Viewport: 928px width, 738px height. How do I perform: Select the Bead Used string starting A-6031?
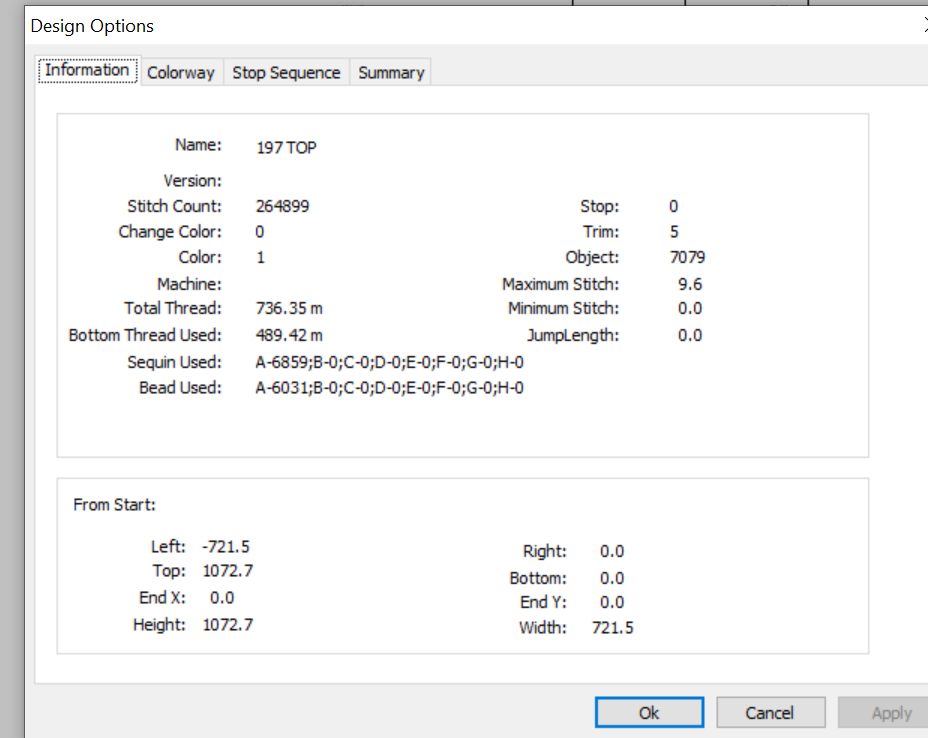389,388
